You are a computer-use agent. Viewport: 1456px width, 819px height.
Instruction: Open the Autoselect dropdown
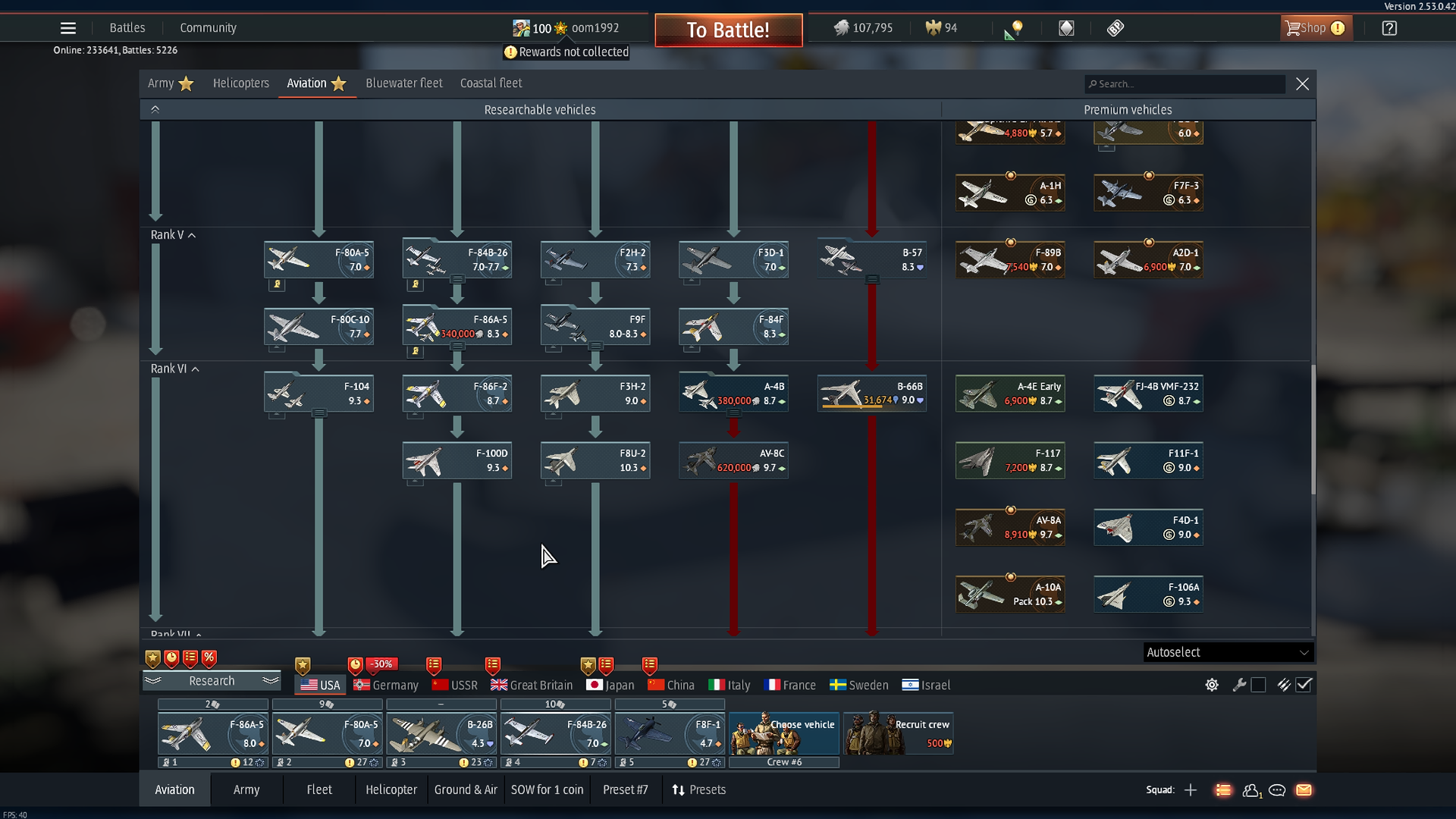pyautogui.click(x=1227, y=652)
